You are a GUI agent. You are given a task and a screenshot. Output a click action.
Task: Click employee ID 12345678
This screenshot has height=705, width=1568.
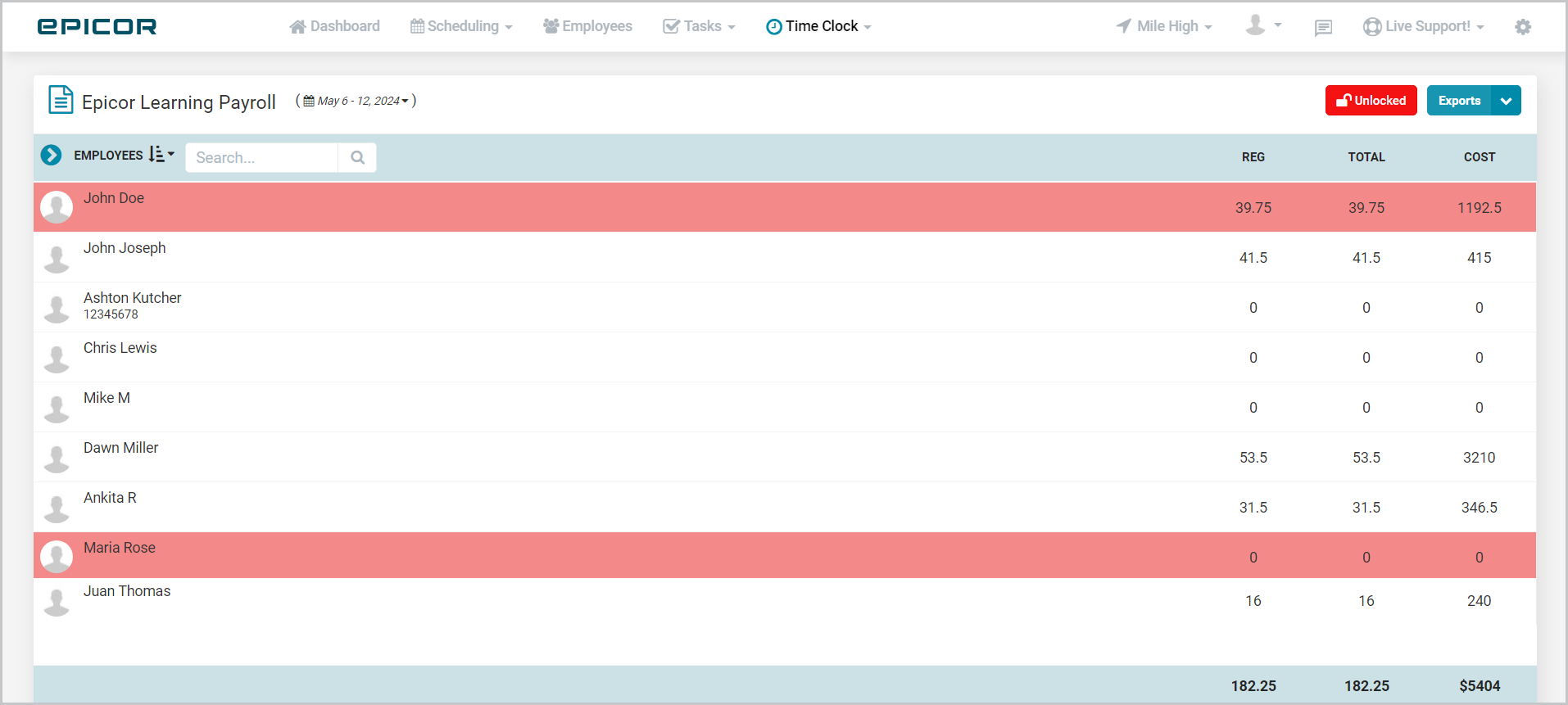(x=111, y=314)
